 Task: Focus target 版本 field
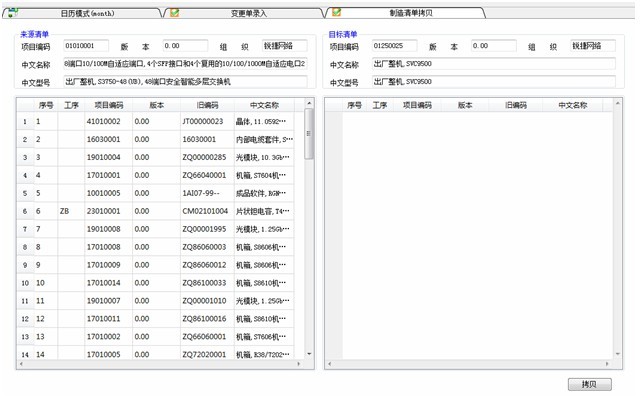[x=493, y=46]
